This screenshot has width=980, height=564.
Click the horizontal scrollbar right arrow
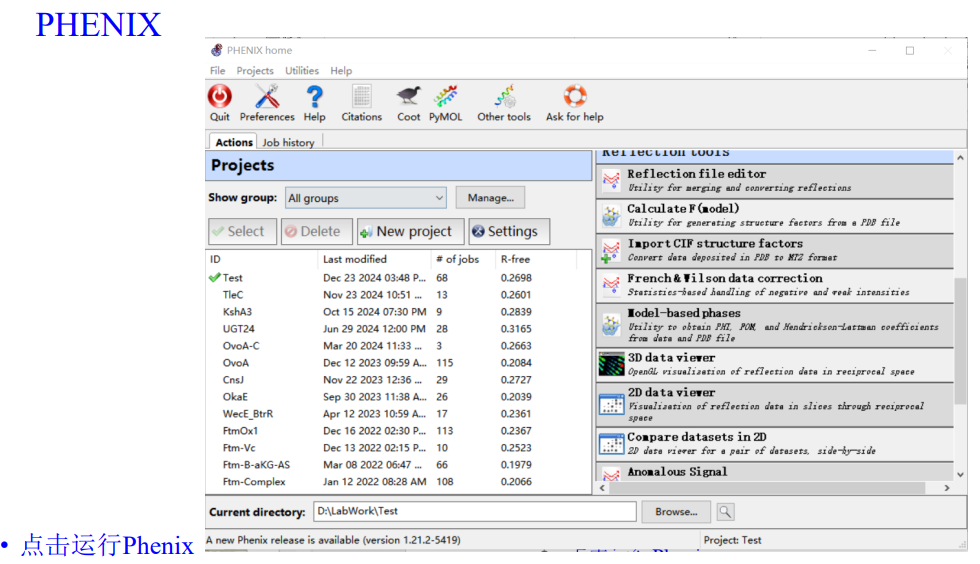click(x=947, y=488)
